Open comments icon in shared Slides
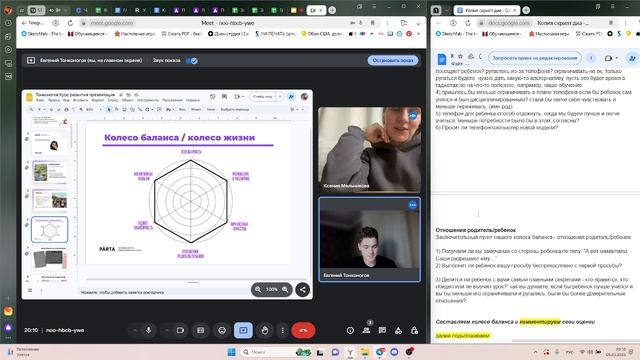This screenshot has width=640, height=360. pos(224,96)
